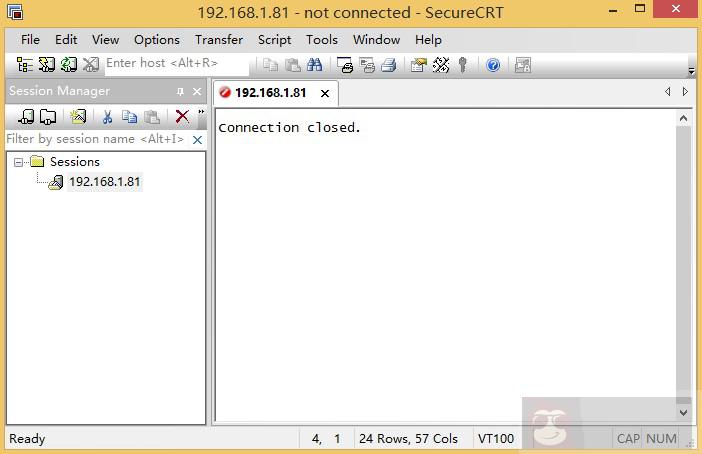702x454 pixels.
Task: Select the 192.168.1.81 session tab
Action: (270, 93)
